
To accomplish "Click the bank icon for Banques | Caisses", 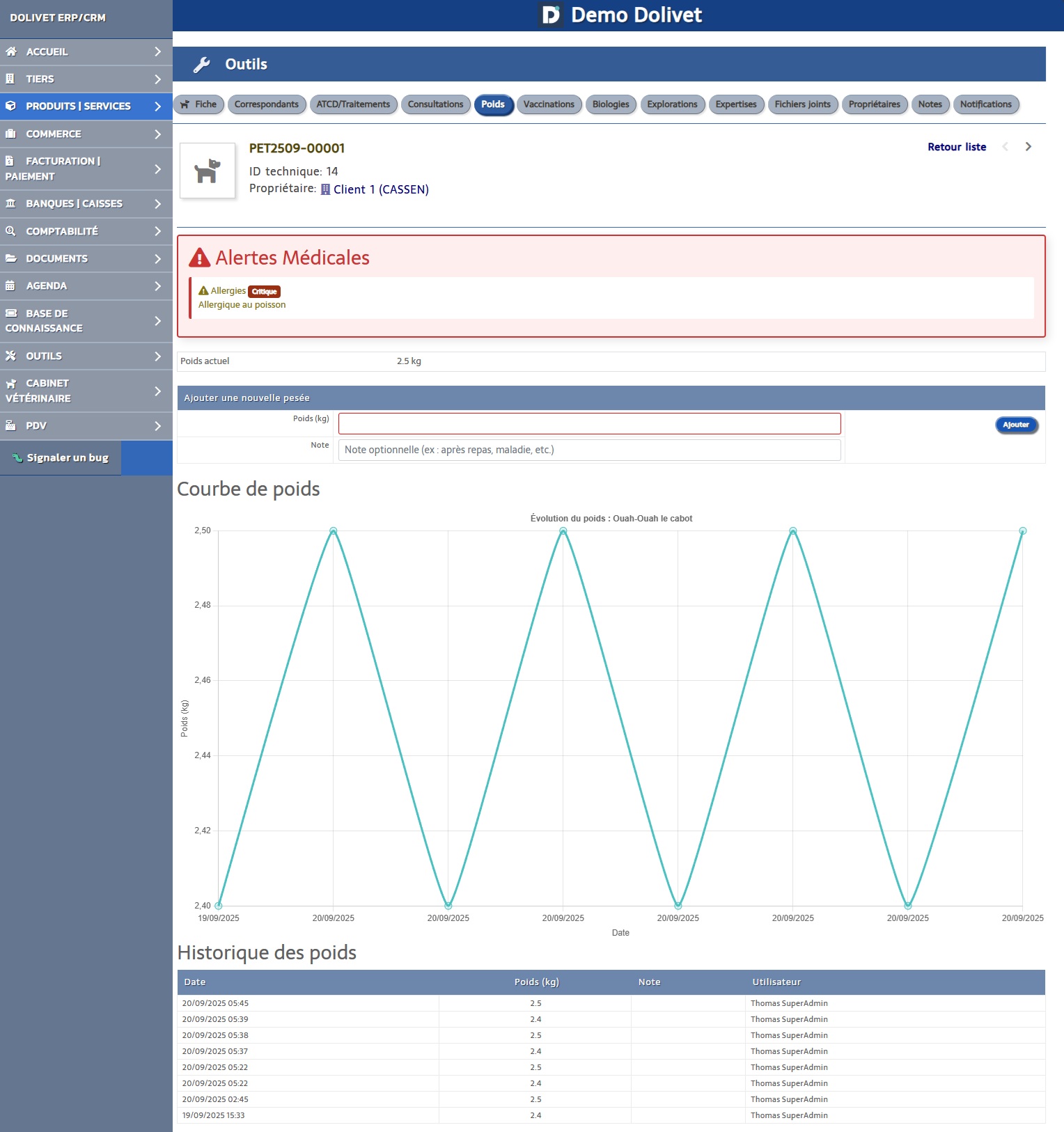I will pos(10,203).
